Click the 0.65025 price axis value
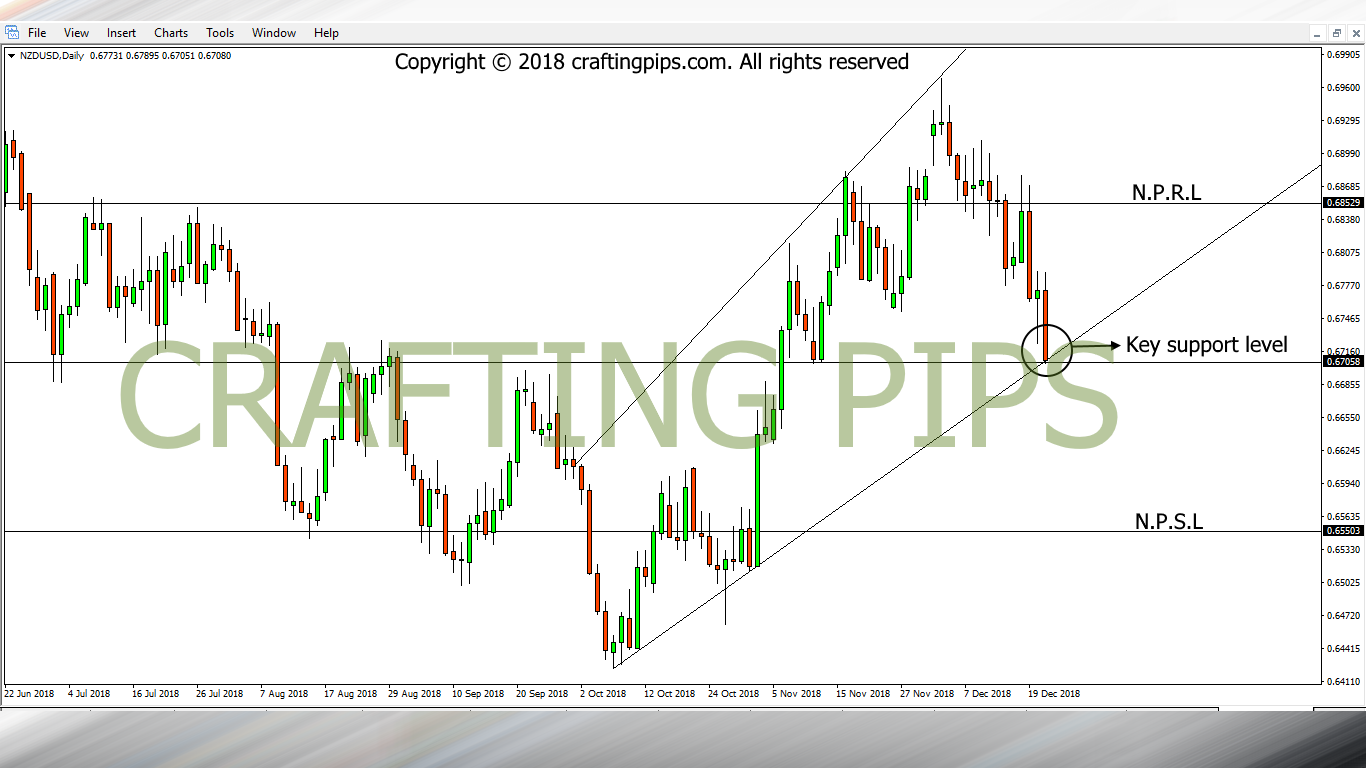Screen dimensions: 1366x768 tap(1345, 583)
